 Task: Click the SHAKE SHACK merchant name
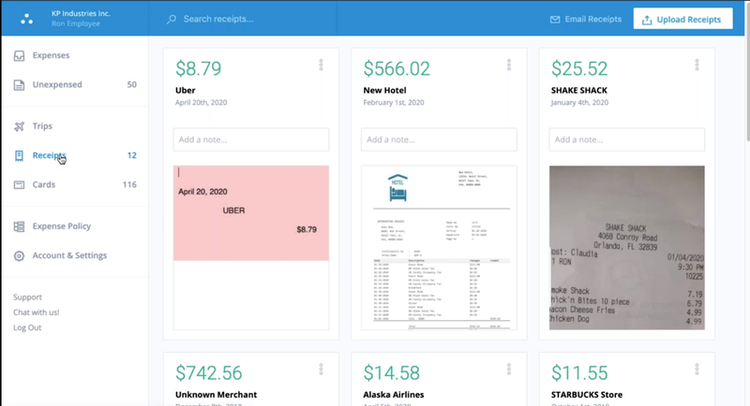[579, 90]
